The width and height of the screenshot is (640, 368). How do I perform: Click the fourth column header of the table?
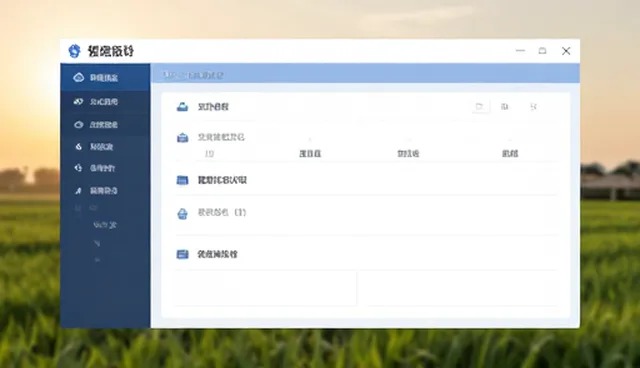(510, 154)
